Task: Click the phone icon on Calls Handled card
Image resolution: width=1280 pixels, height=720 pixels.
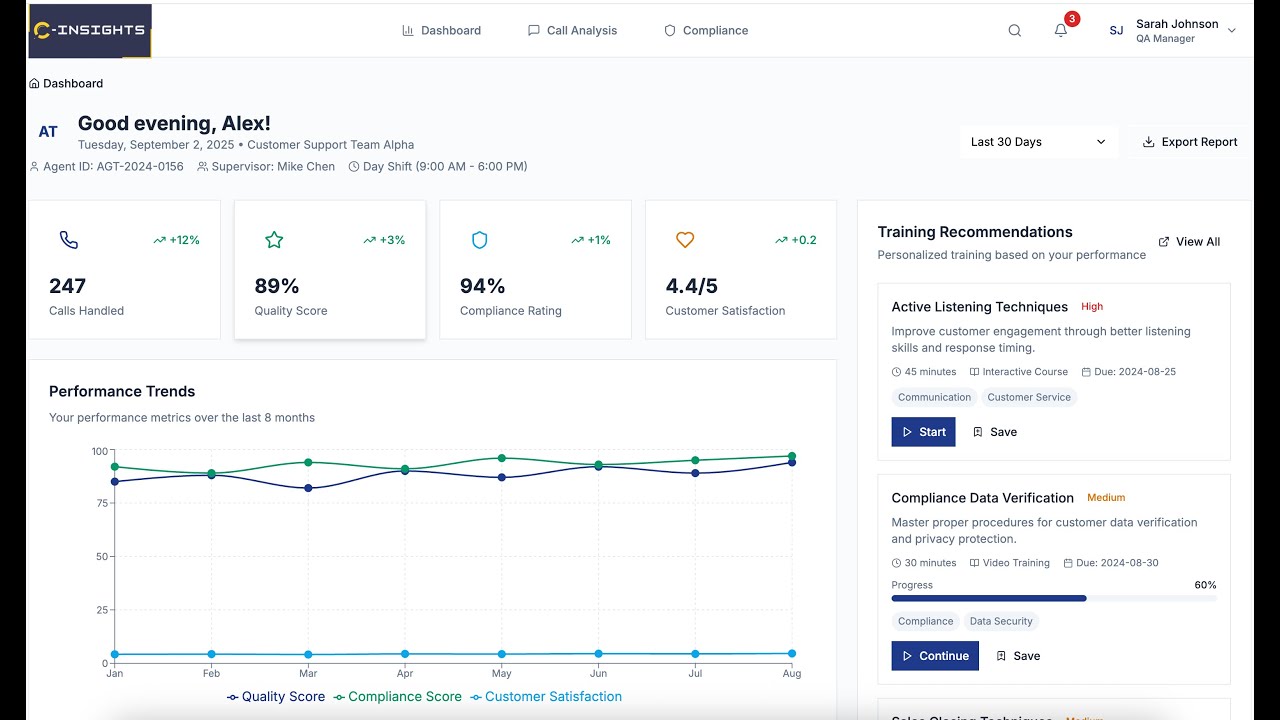Action: click(x=69, y=240)
